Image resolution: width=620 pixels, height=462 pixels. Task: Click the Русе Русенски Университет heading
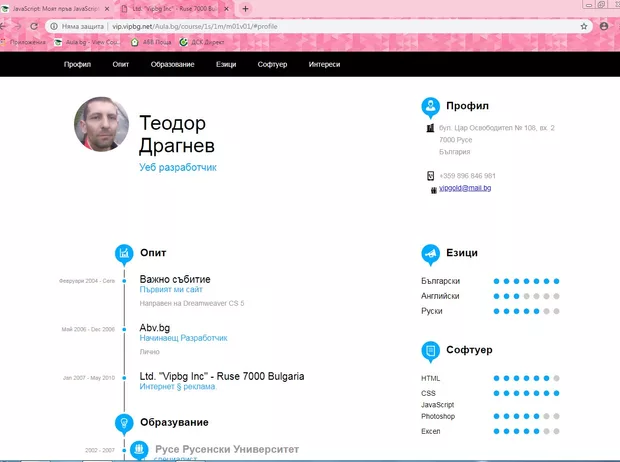pos(227,449)
